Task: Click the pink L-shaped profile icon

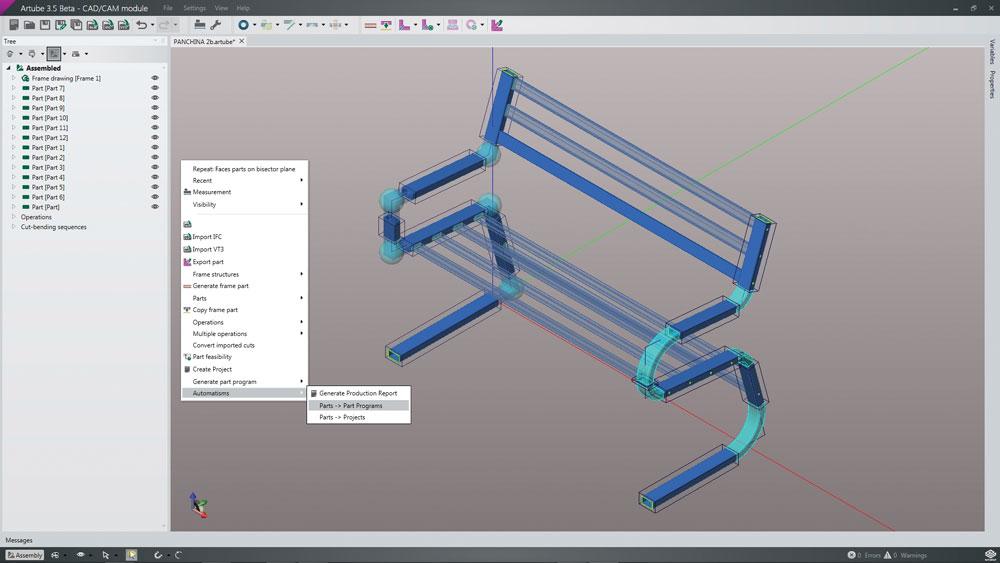Action: click(404, 25)
